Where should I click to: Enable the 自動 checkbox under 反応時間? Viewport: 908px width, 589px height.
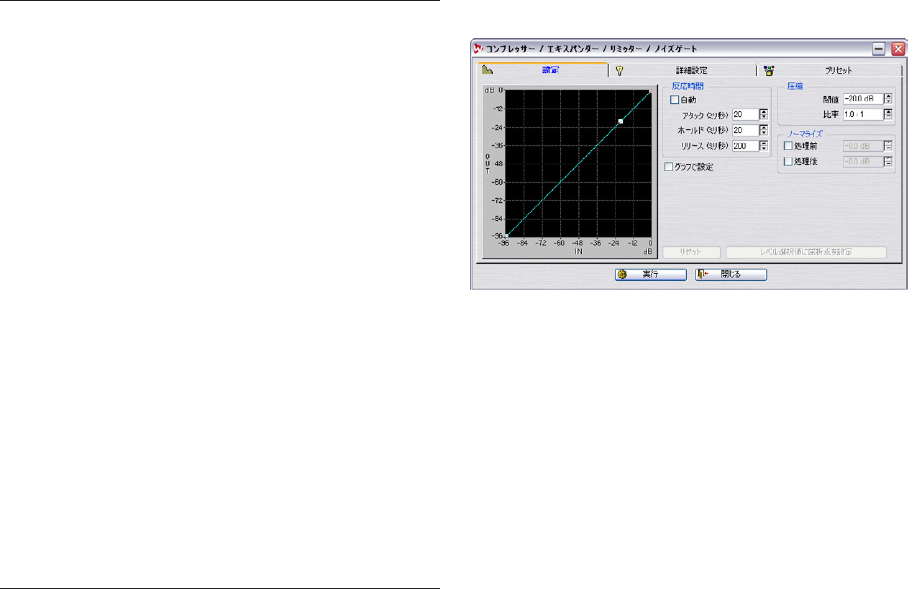pyautogui.click(x=674, y=100)
